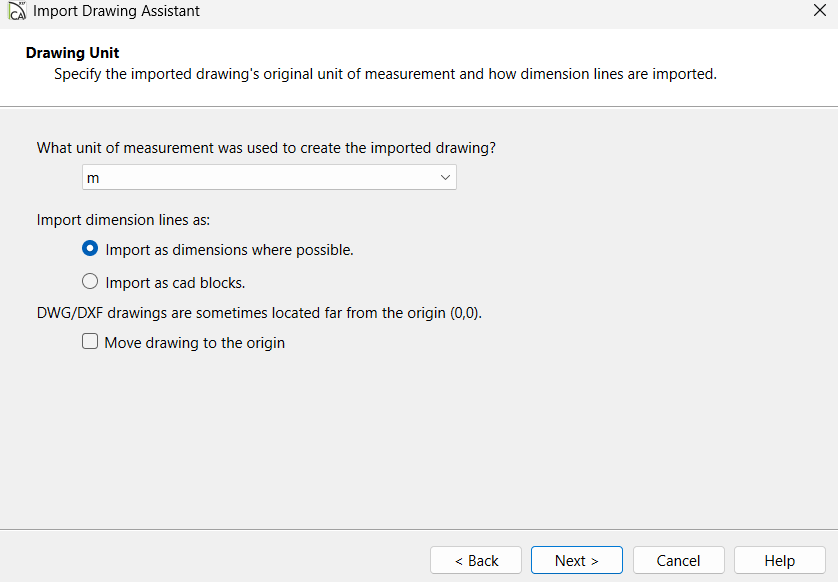Viewport: 838px width, 582px height.
Task: Click the "Import as dimensions where possible." label text
Action: [x=229, y=251]
